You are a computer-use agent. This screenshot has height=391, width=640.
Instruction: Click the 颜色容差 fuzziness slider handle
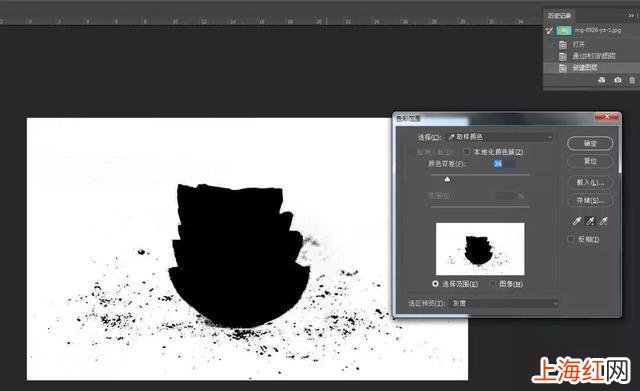447,179
